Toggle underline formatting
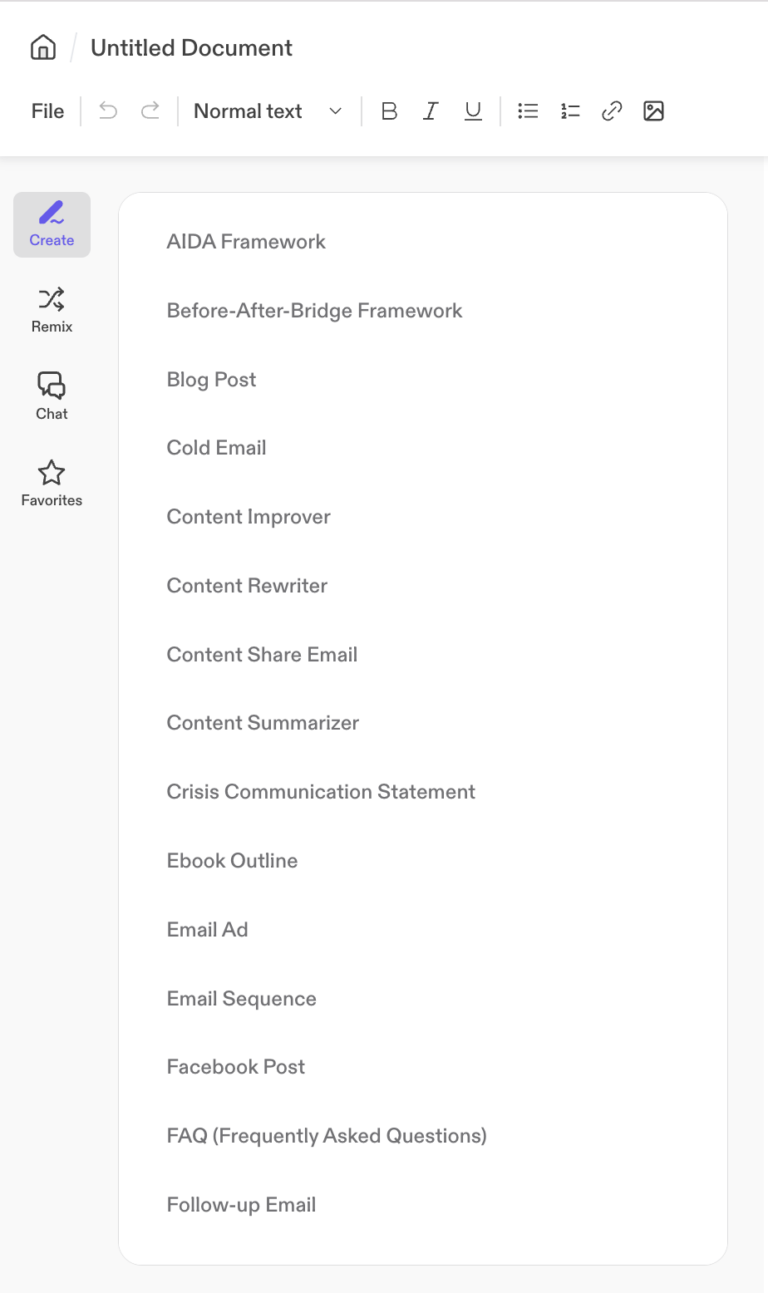The height and width of the screenshot is (1293, 768). (472, 111)
